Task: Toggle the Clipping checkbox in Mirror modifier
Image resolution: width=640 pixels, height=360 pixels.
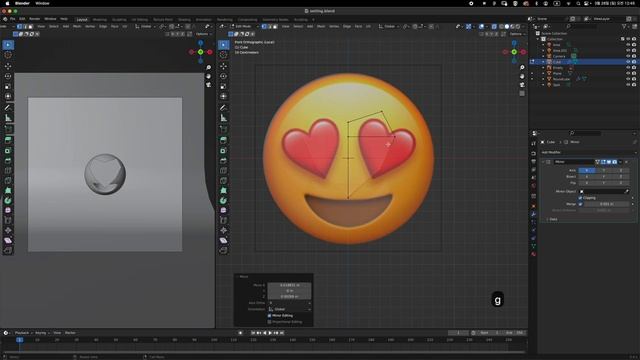Action: coord(580,198)
